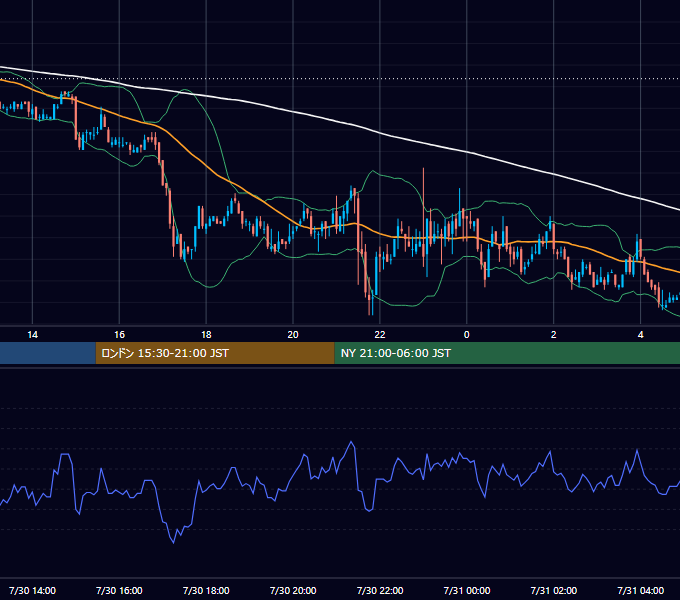The image size is (680, 600).
Task: Click the hour label 18 on the time axis
Action: (x=206, y=335)
